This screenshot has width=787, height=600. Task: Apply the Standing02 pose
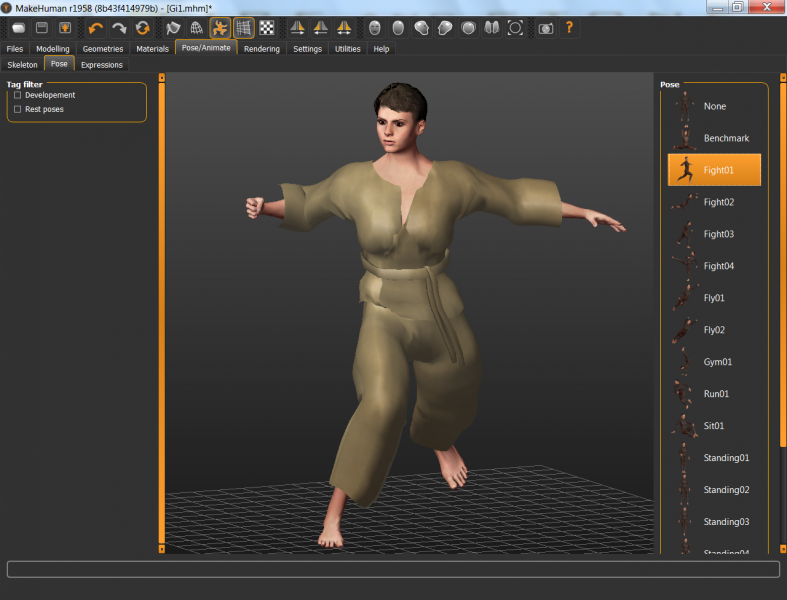(714, 490)
